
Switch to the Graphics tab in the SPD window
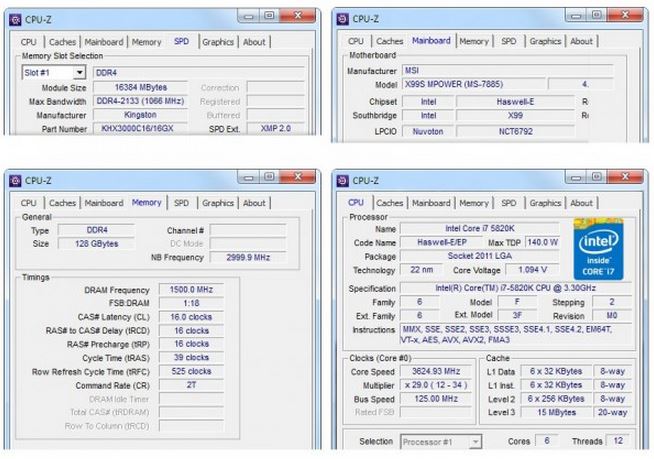(217, 42)
